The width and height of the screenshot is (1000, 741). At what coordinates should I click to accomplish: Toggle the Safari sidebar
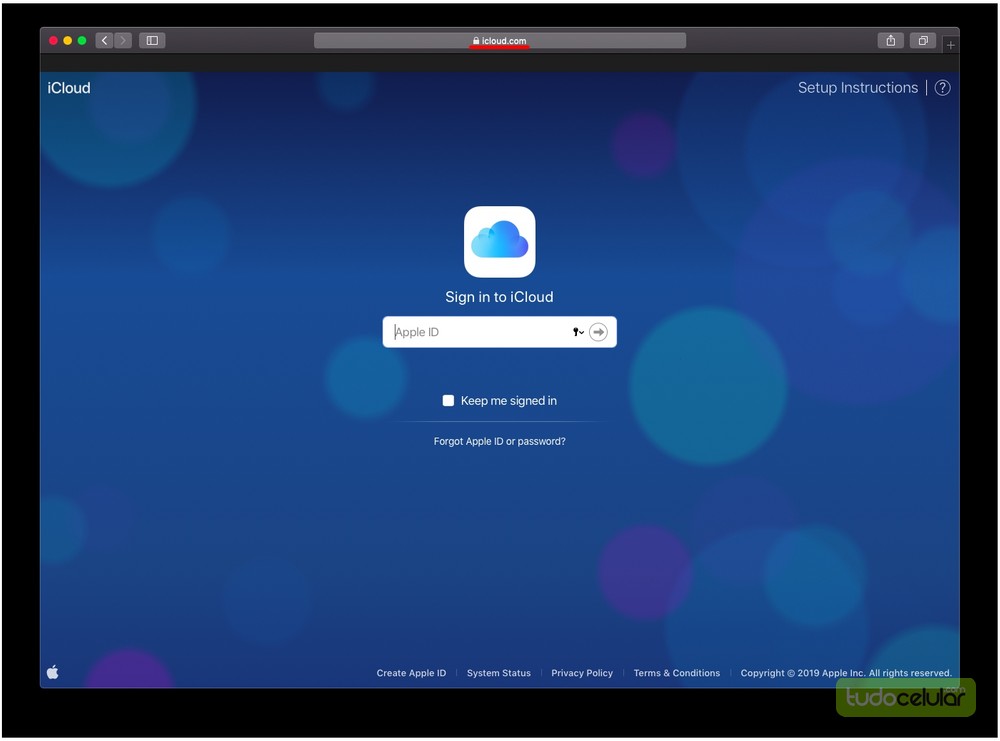click(x=152, y=41)
